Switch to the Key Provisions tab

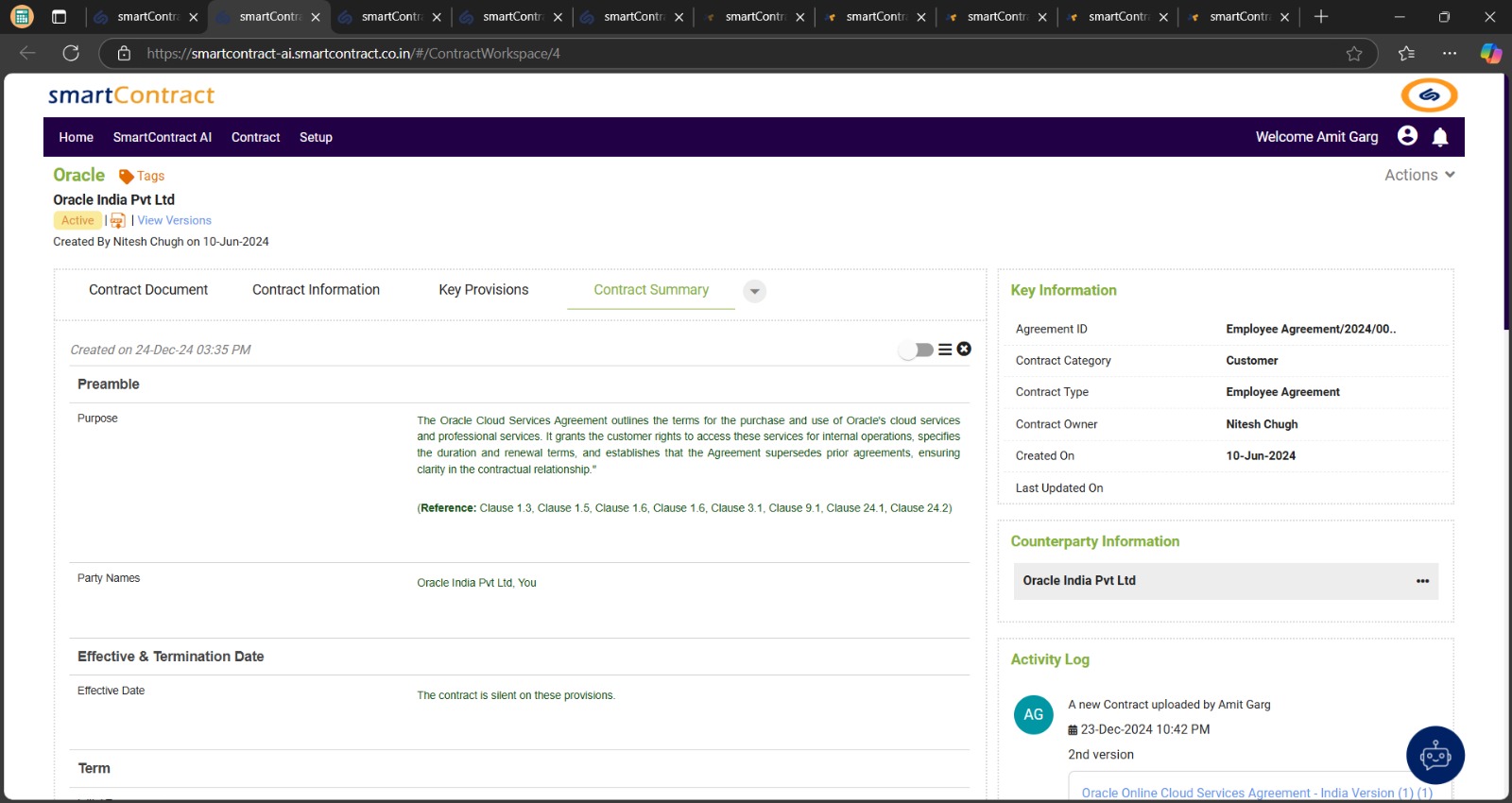point(483,290)
